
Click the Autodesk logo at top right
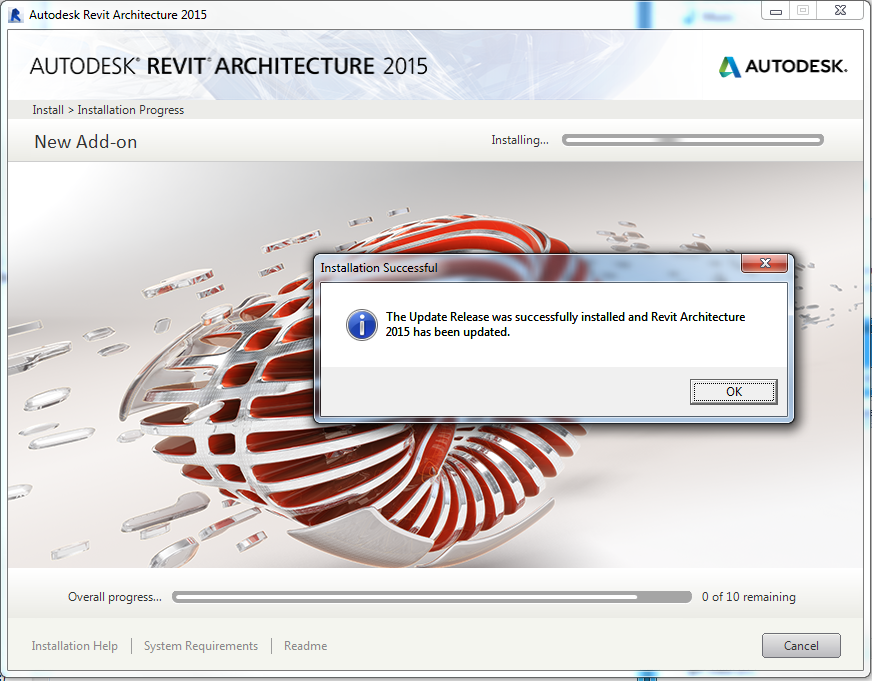(x=783, y=67)
